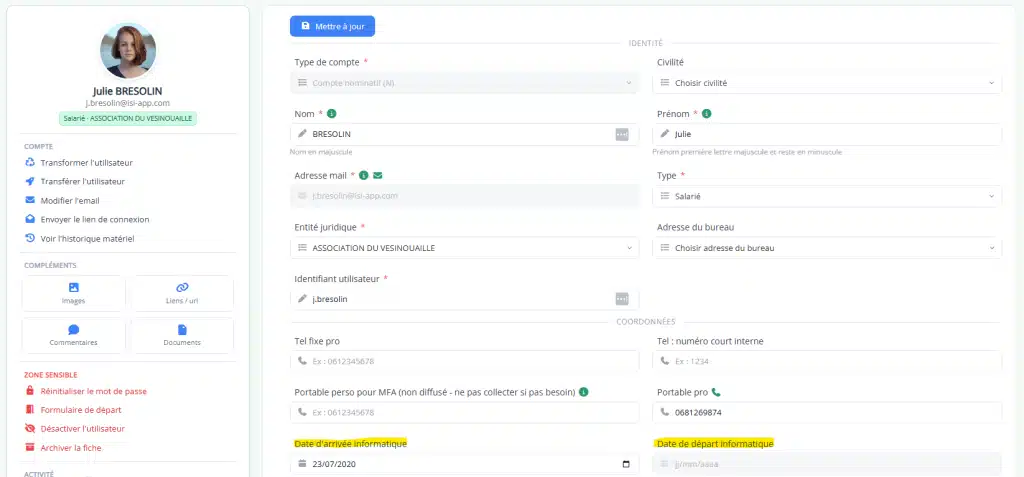Open the Liens / url tile
This screenshot has height=477, width=1024.
point(182,293)
